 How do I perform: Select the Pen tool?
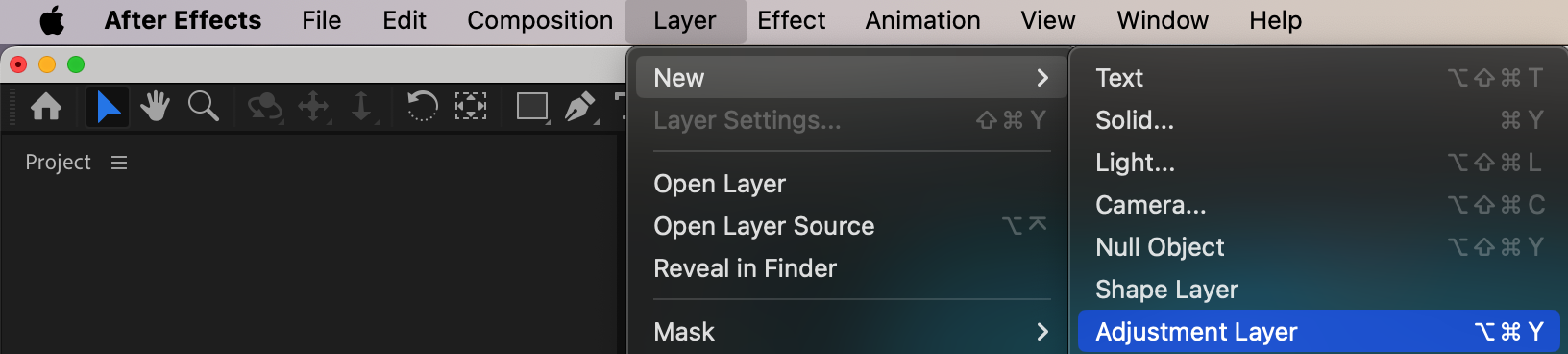coord(580,106)
